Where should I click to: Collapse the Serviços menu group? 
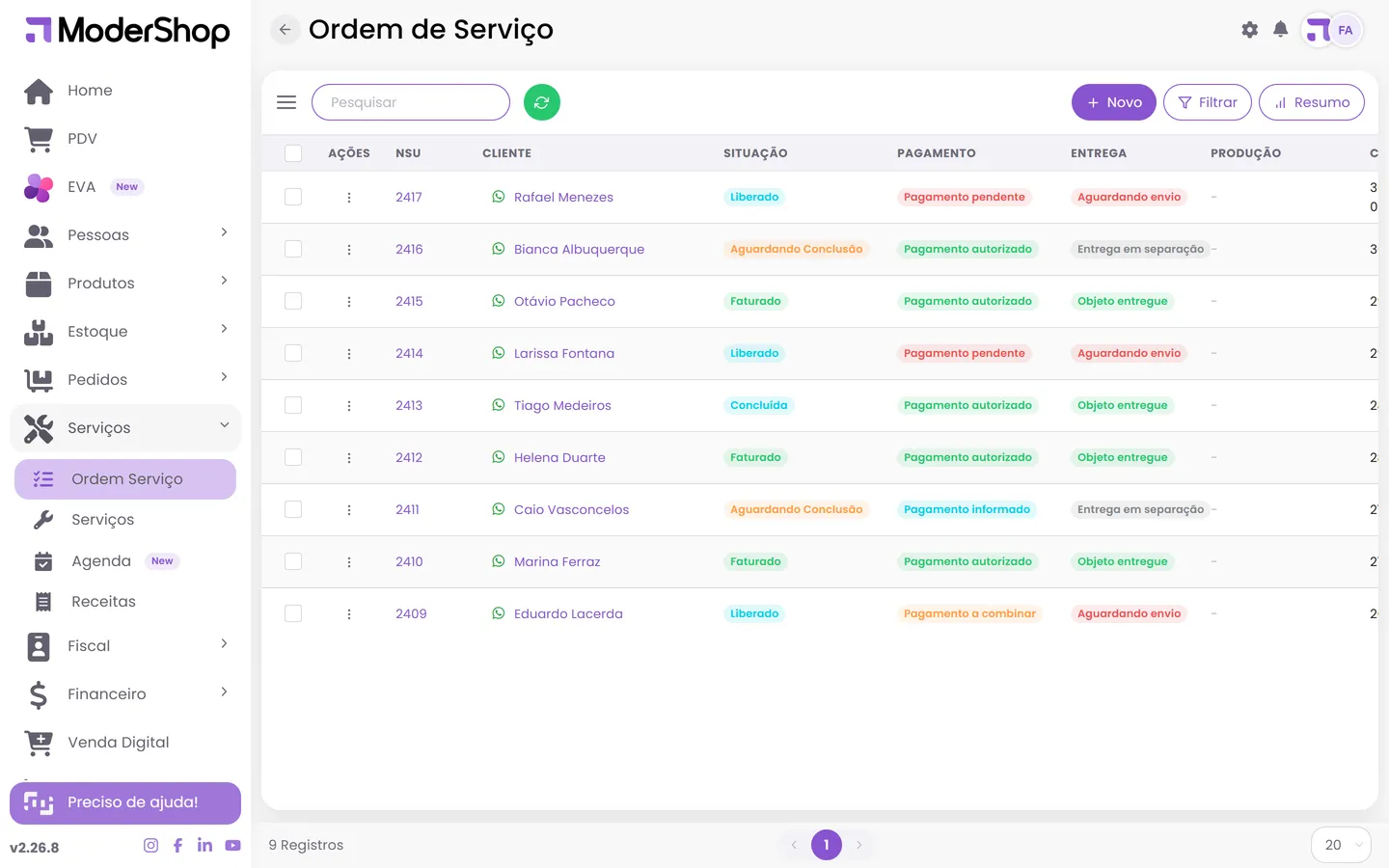tap(125, 427)
